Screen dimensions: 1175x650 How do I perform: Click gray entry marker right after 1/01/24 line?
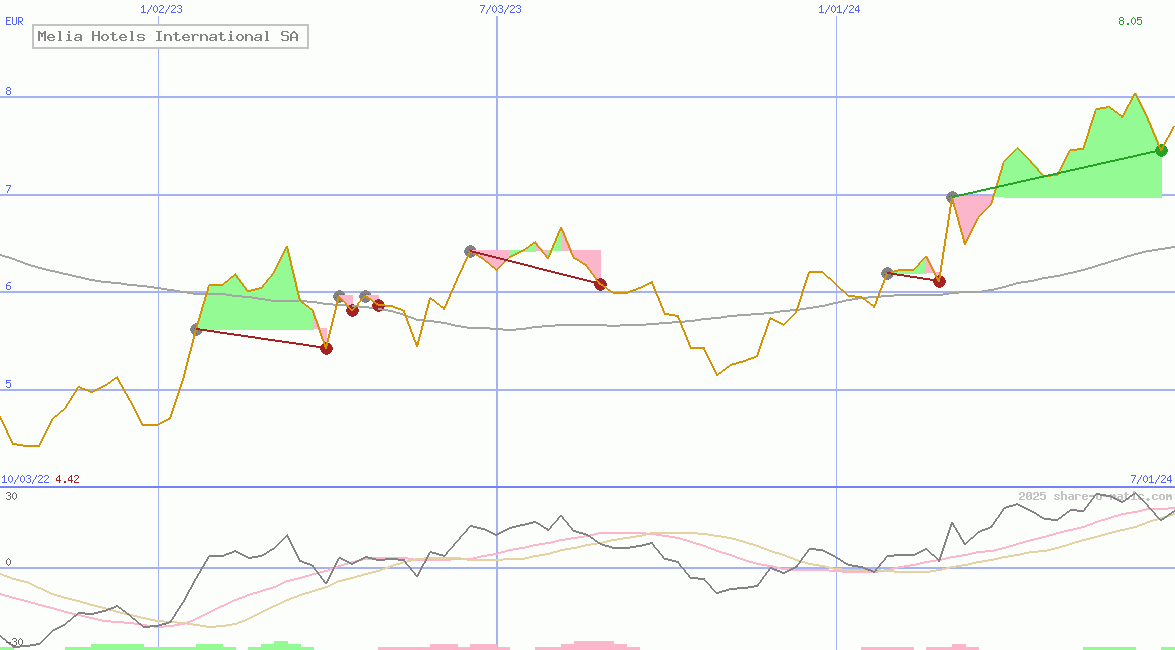pos(887,273)
